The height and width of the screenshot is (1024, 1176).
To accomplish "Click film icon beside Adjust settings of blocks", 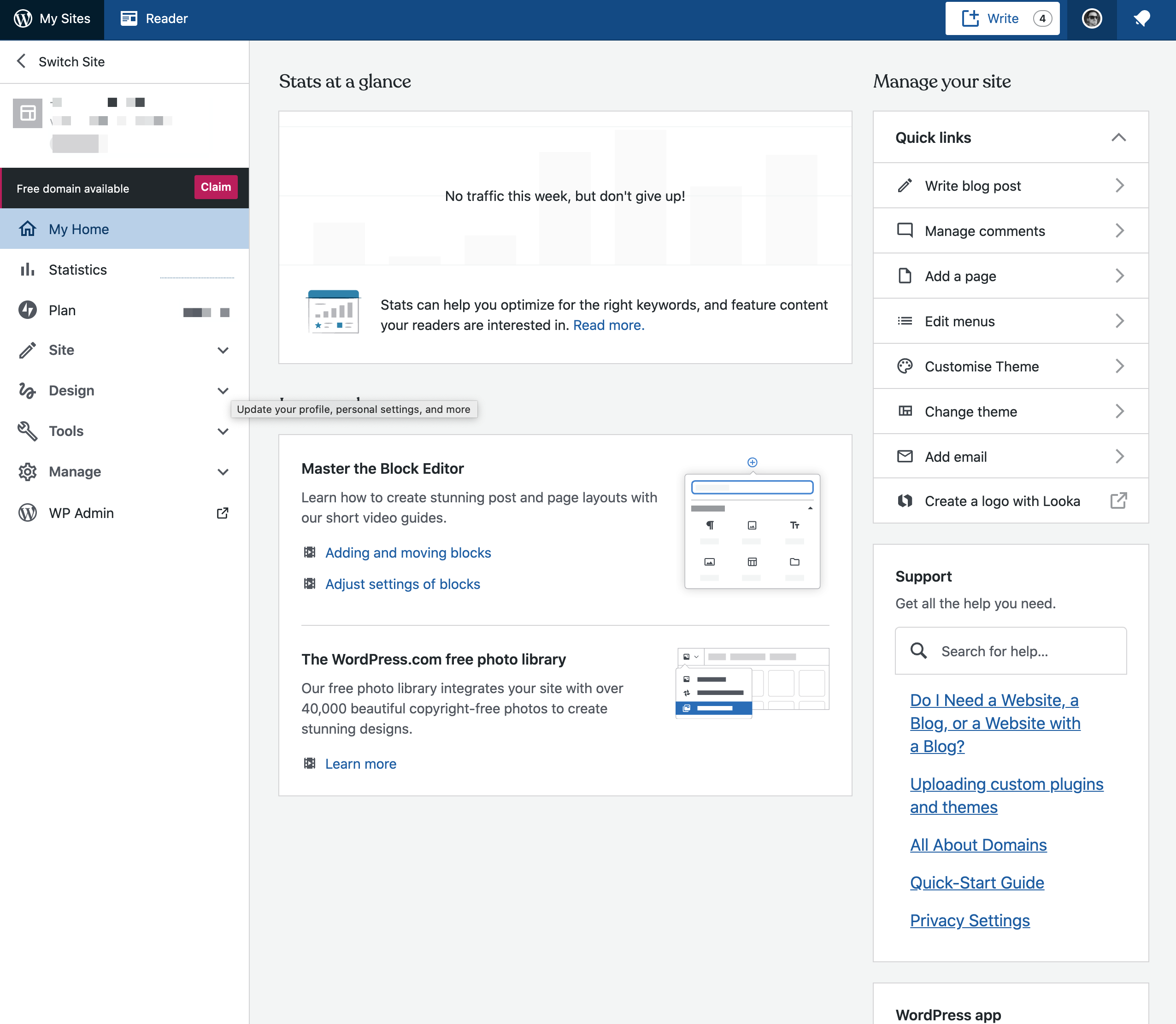I will tap(310, 583).
